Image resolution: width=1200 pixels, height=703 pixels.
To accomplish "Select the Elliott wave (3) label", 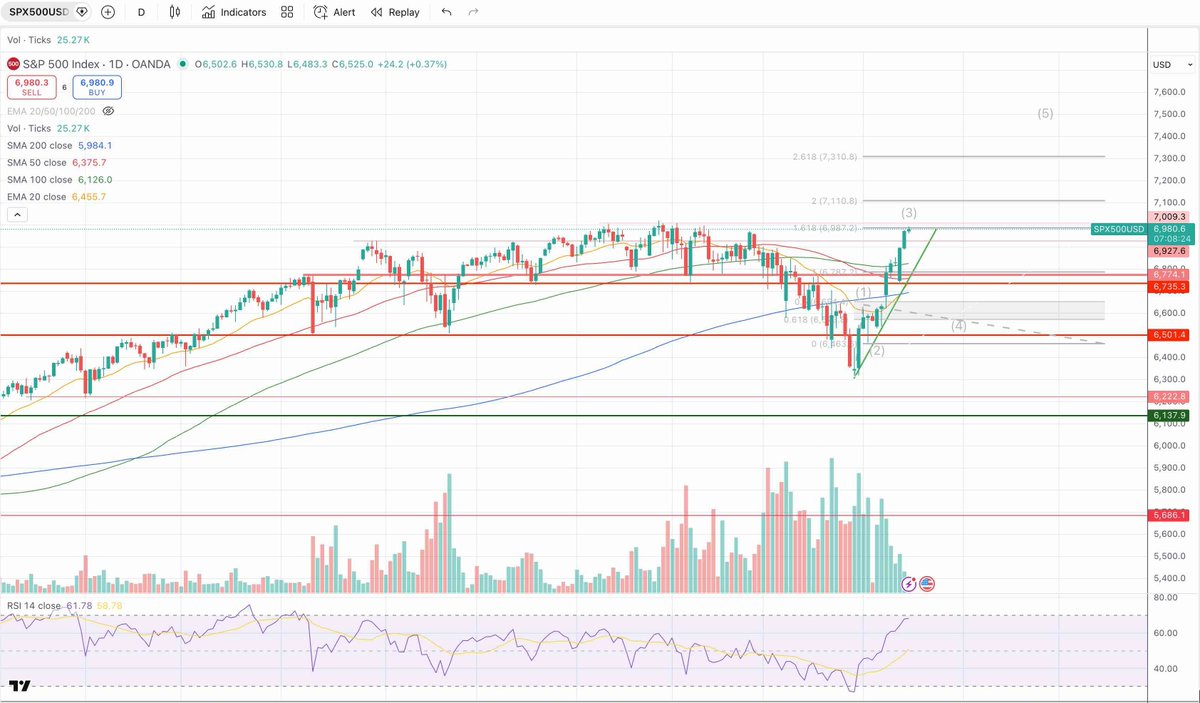I will [909, 213].
